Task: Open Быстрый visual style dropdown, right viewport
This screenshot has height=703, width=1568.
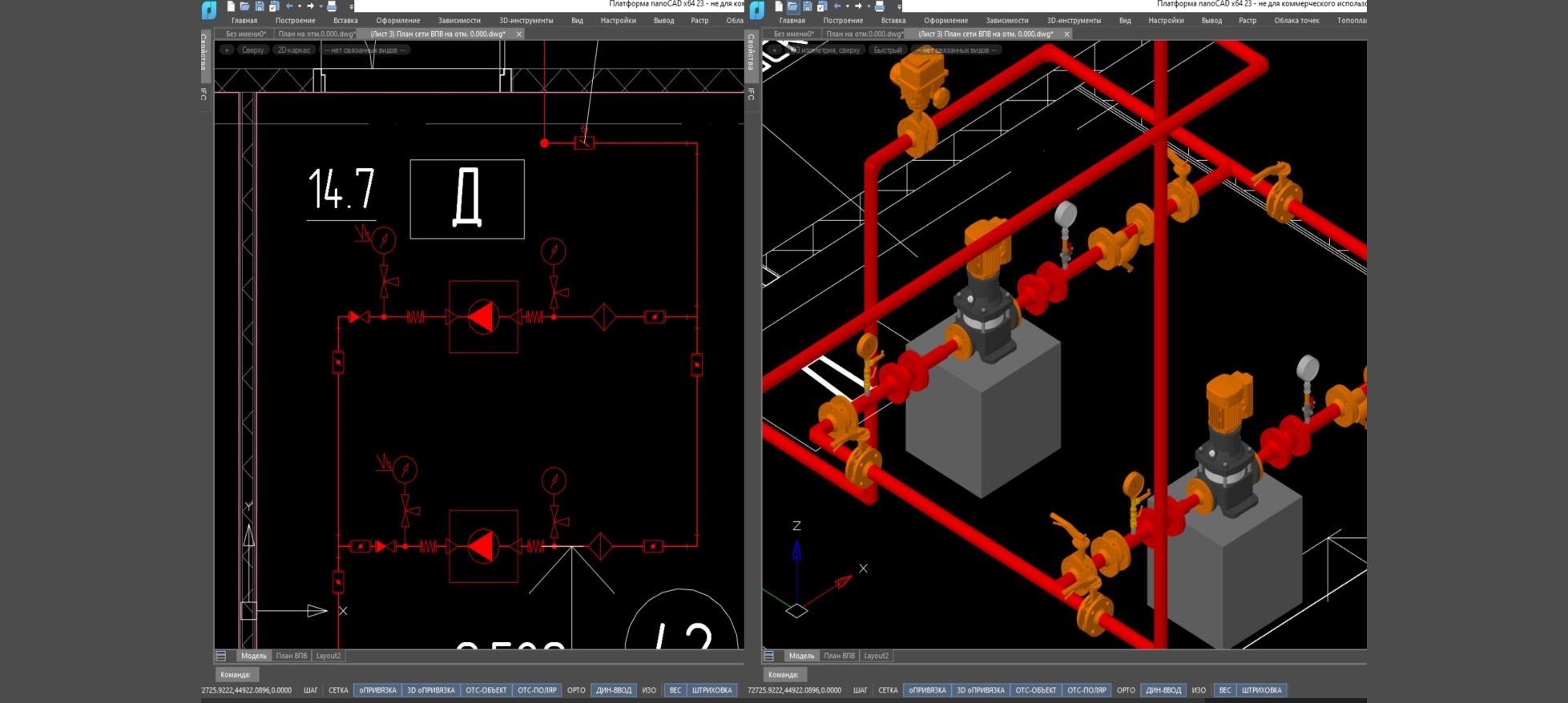Action: click(x=887, y=50)
